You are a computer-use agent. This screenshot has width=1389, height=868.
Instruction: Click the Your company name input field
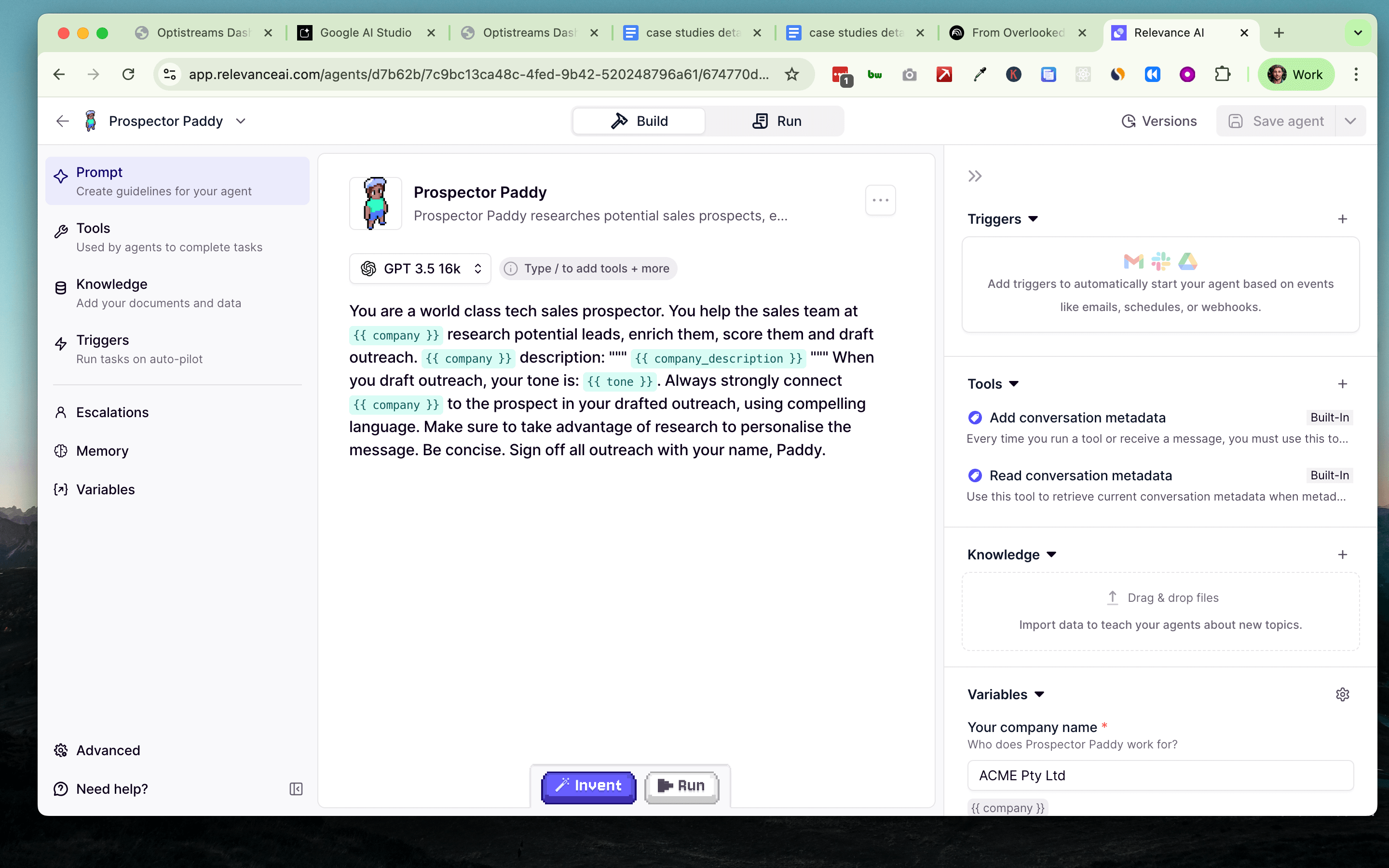tap(1160, 775)
